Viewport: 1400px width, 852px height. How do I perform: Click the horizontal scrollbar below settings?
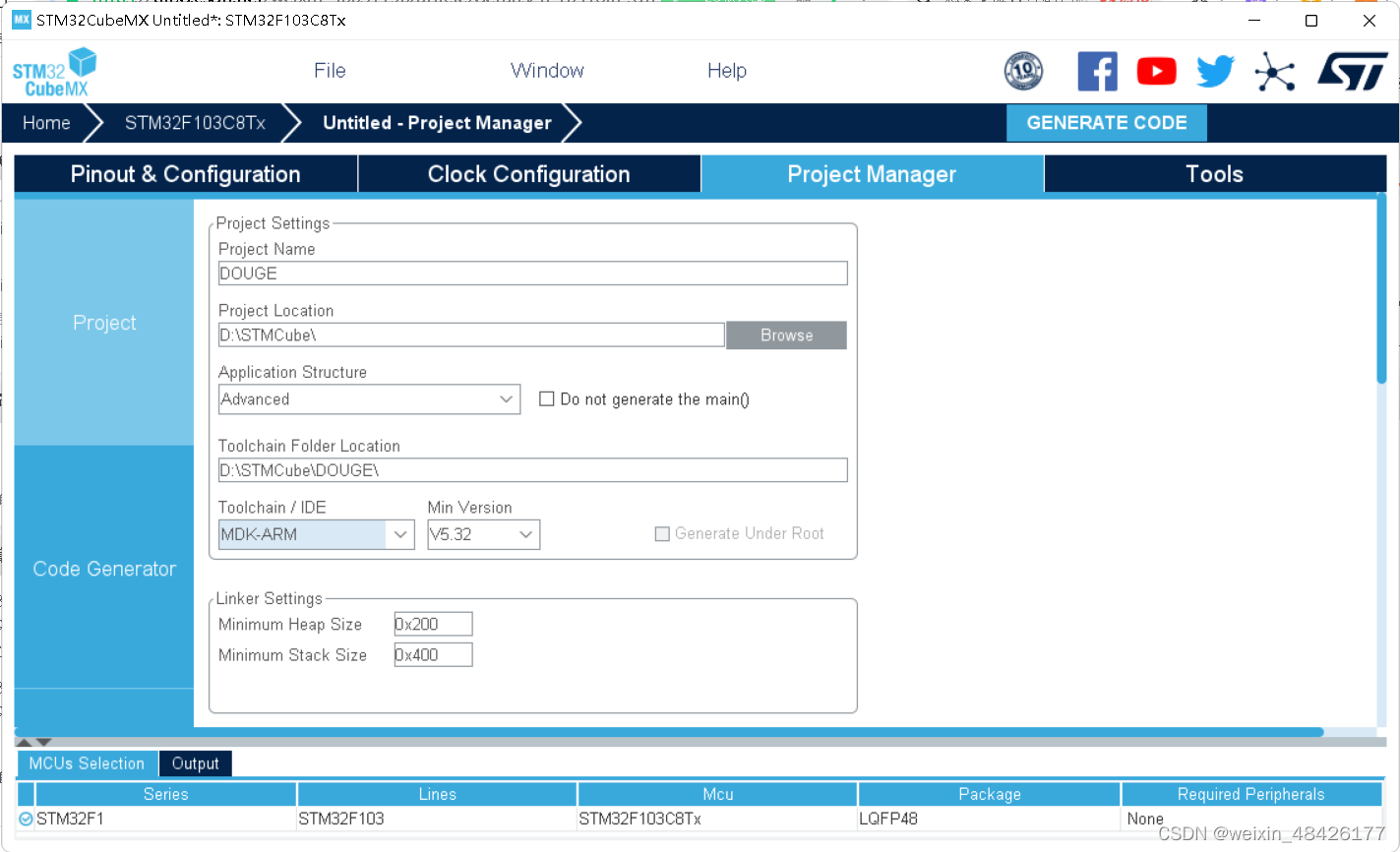(x=669, y=732)
